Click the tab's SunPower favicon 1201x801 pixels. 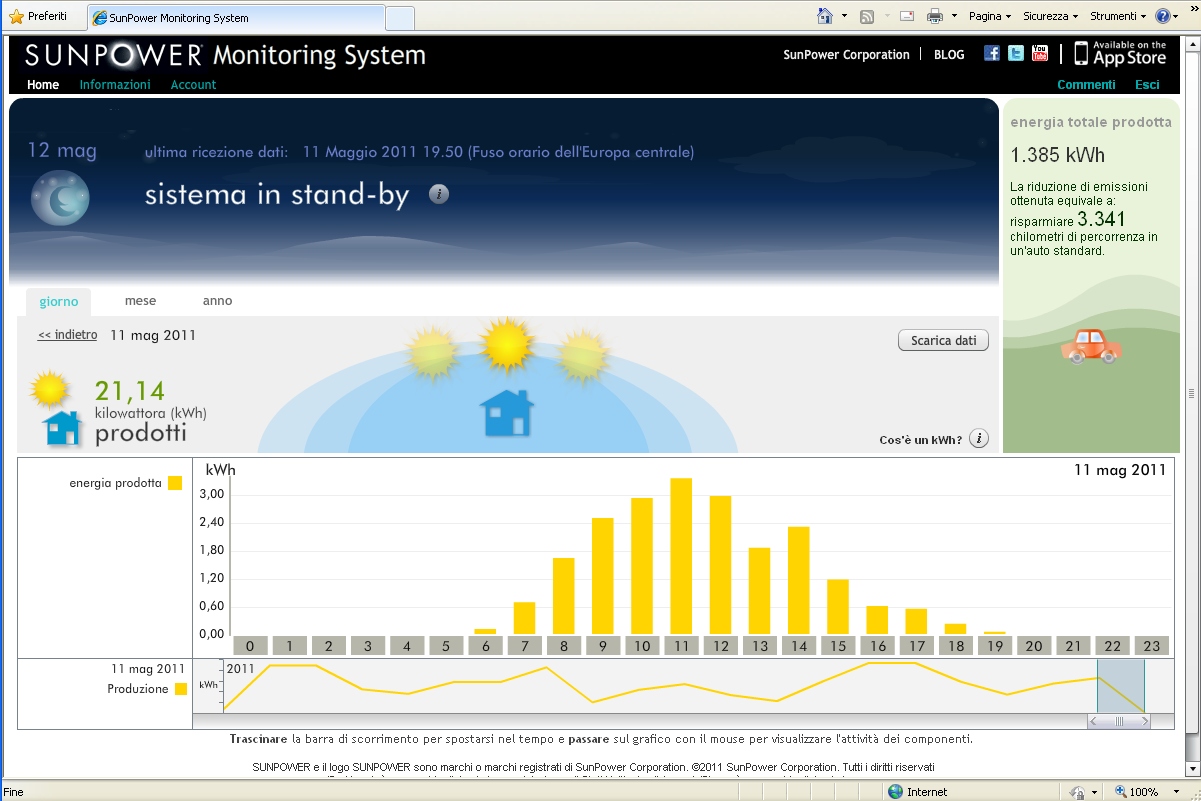(100, 18)
